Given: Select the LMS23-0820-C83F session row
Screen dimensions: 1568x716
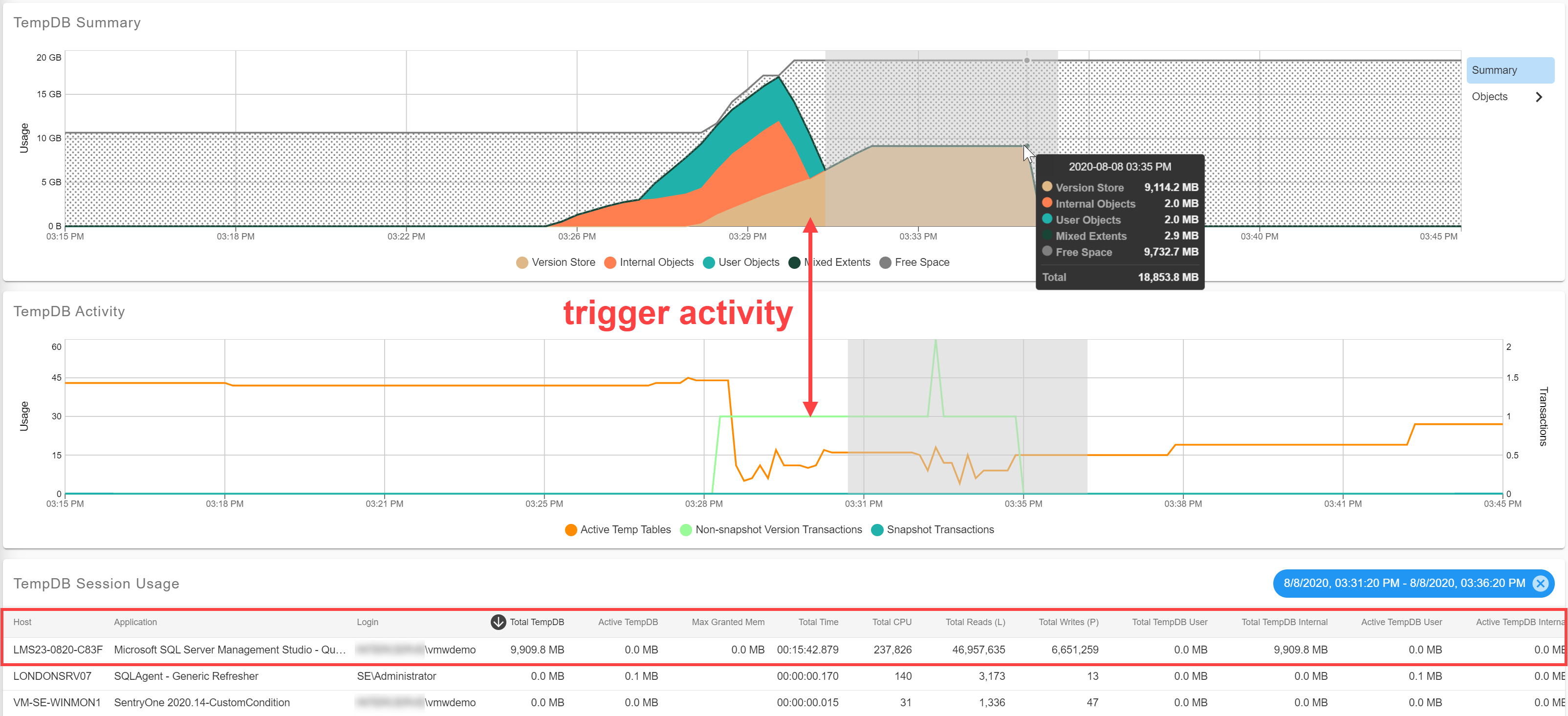Looking at the screenshot, I should 58,650.
